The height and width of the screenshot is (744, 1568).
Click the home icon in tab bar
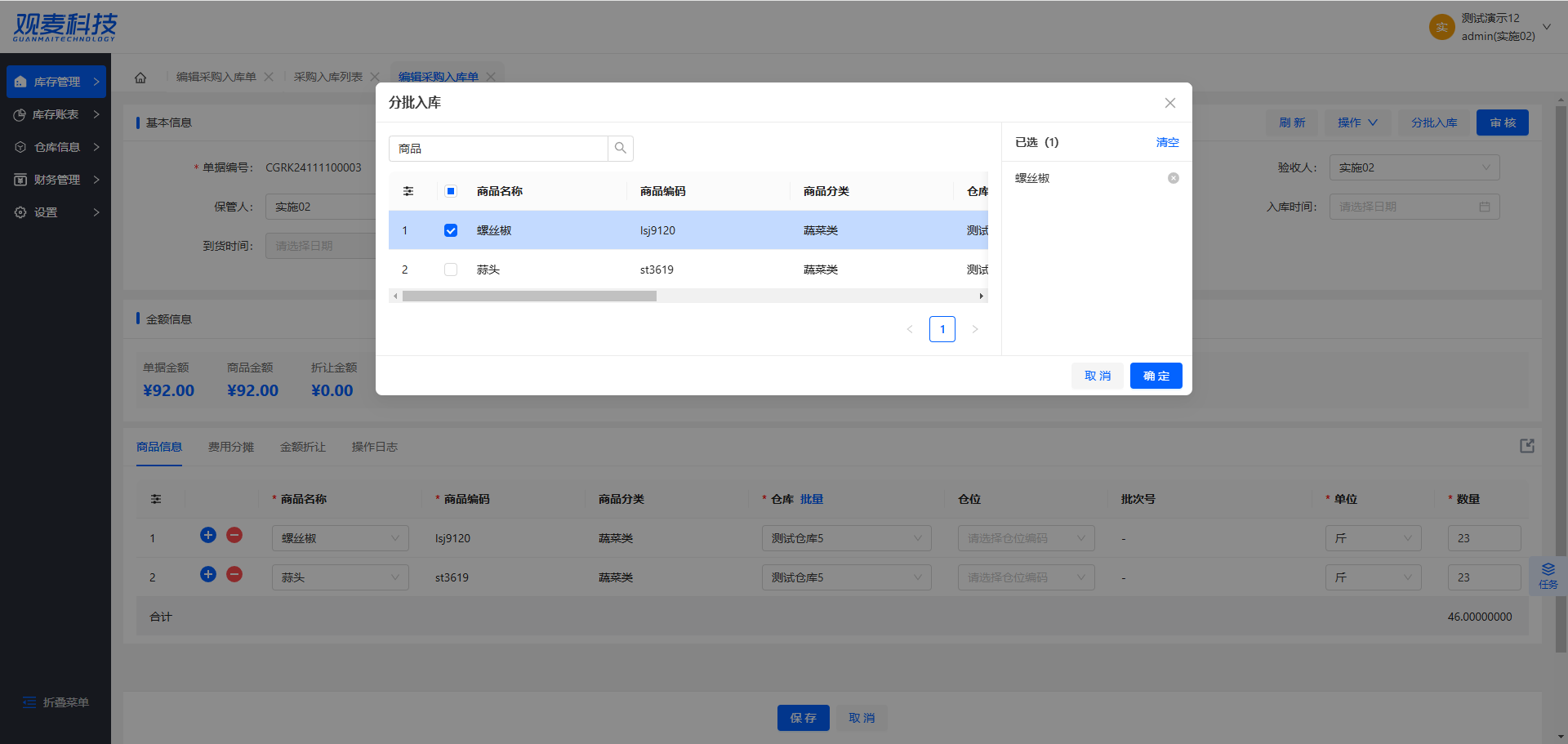point(140,78)
